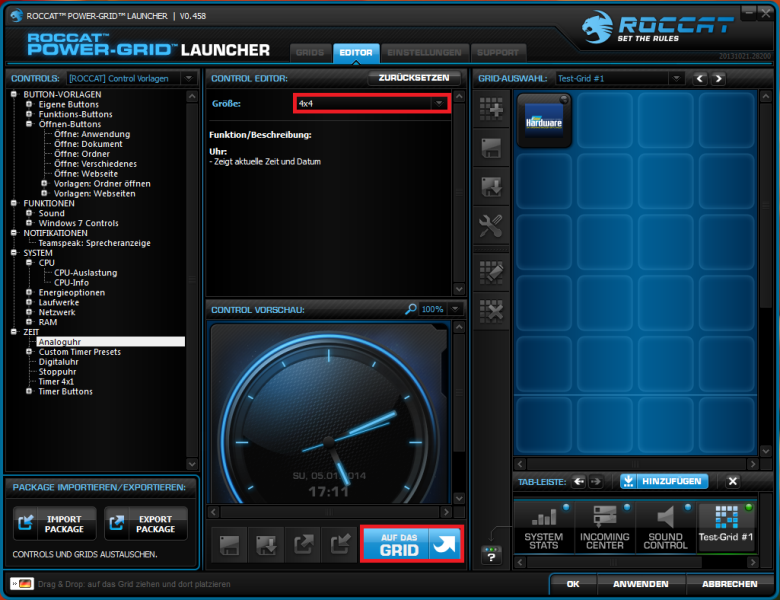Open grid tools wrench icon
The width and height of the screenshot is (780, 600).
[491, 225]
